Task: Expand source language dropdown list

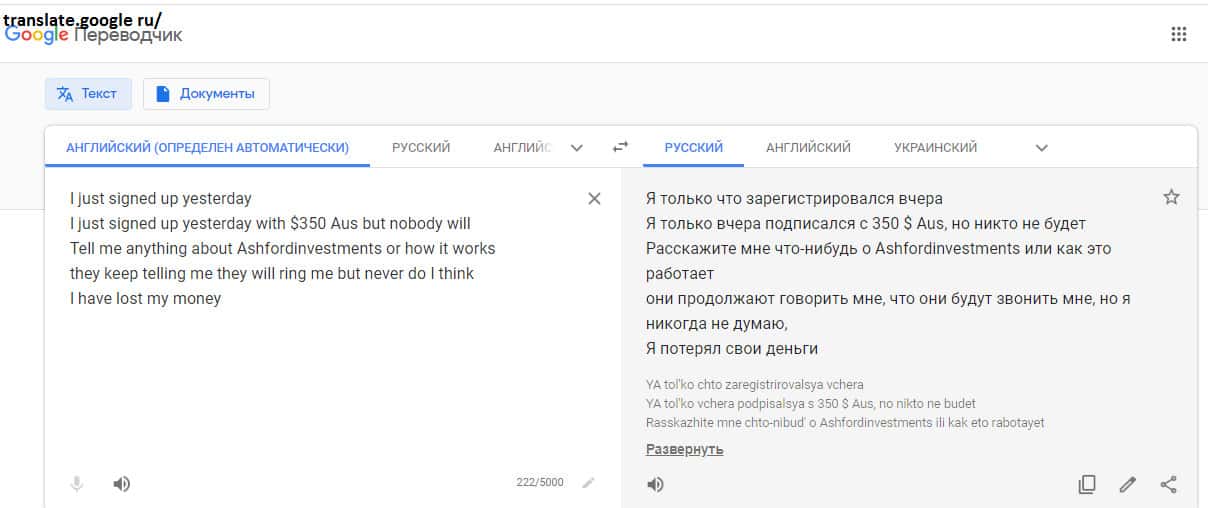Action: coord(576,148)
